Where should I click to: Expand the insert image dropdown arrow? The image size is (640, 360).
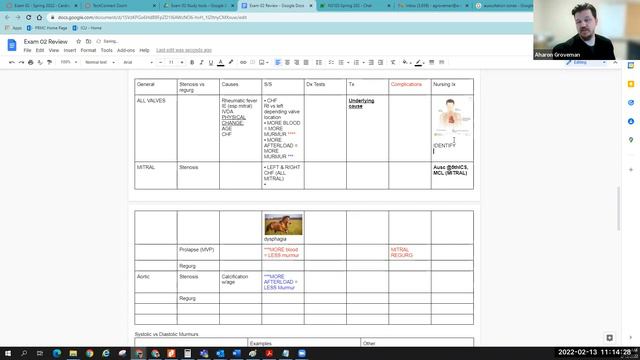[267, 62]
